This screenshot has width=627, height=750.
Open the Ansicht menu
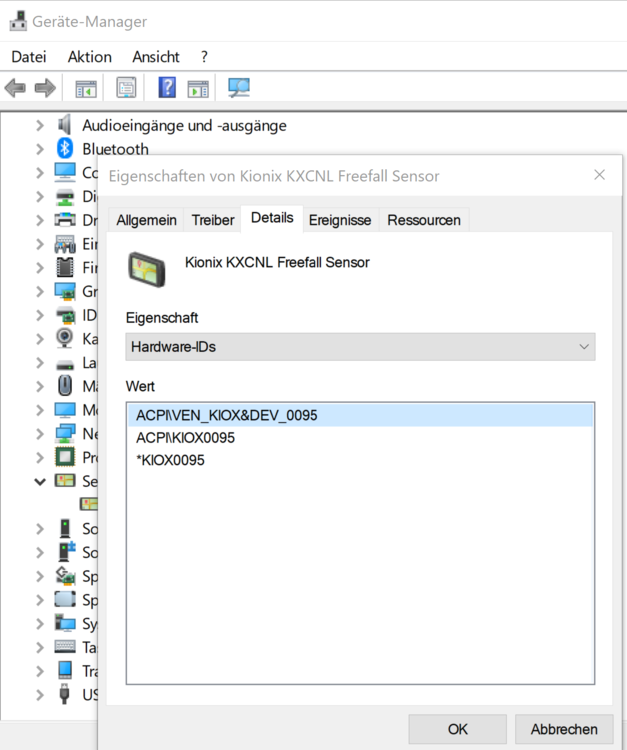coord(155,57)
